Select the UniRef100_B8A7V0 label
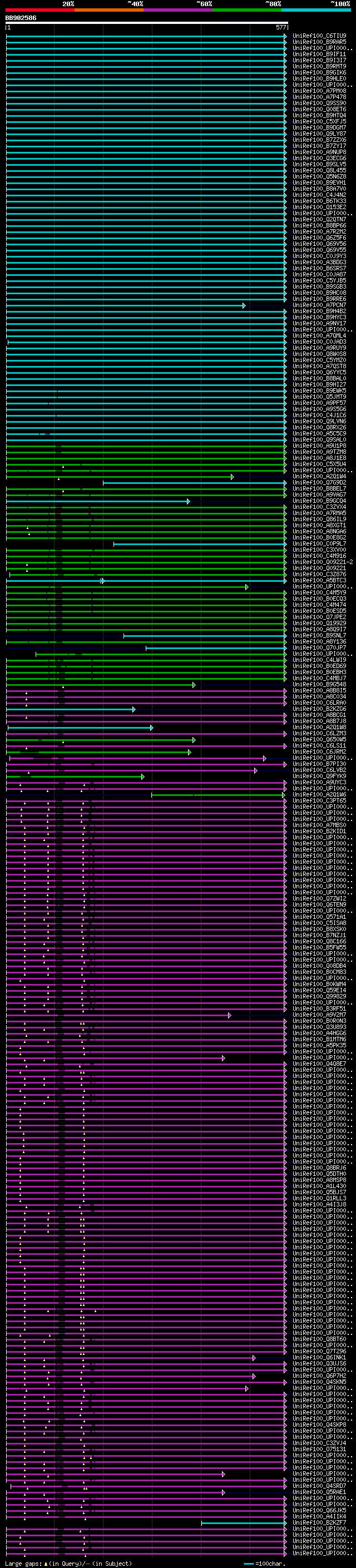356x1568 pixels. coord(319,189)
